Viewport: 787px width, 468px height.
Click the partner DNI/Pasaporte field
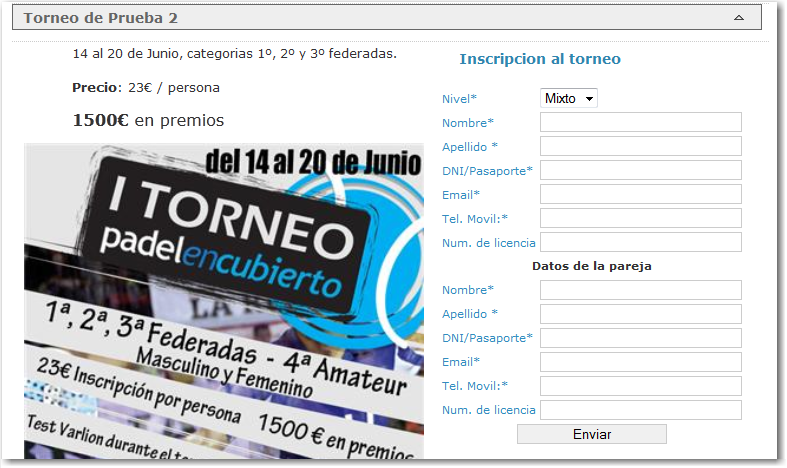point(640,338)
